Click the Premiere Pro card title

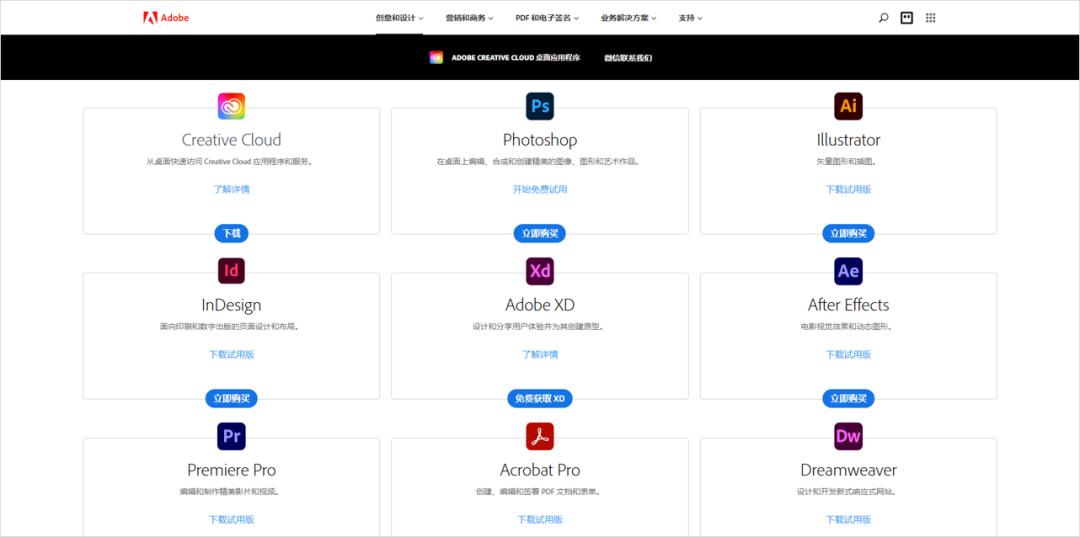[231, 470]
